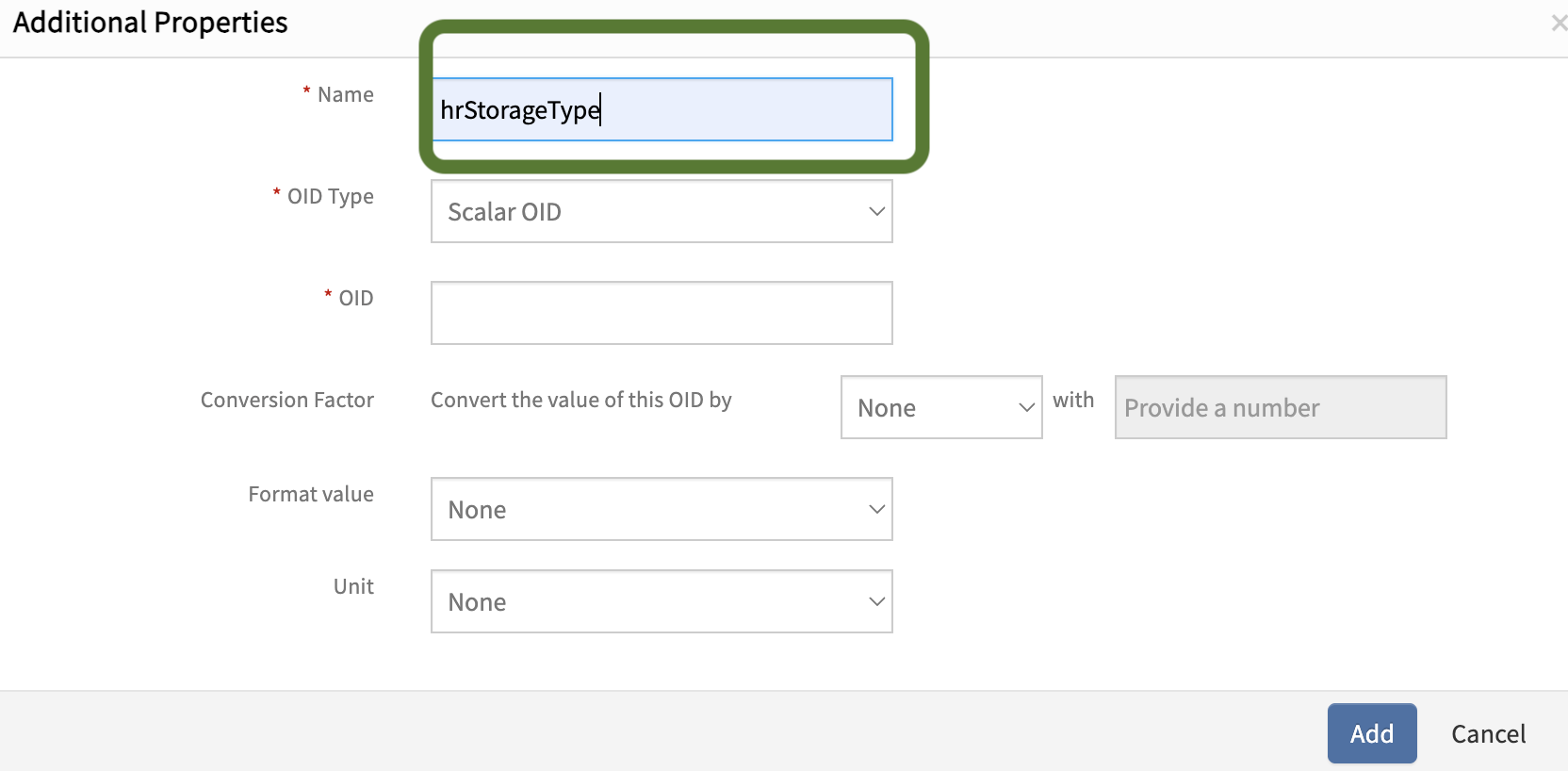Click the Name field containing hrStorageType
Screen dimensions: 1568x771
pyautogui.click(x=661, y=110)
